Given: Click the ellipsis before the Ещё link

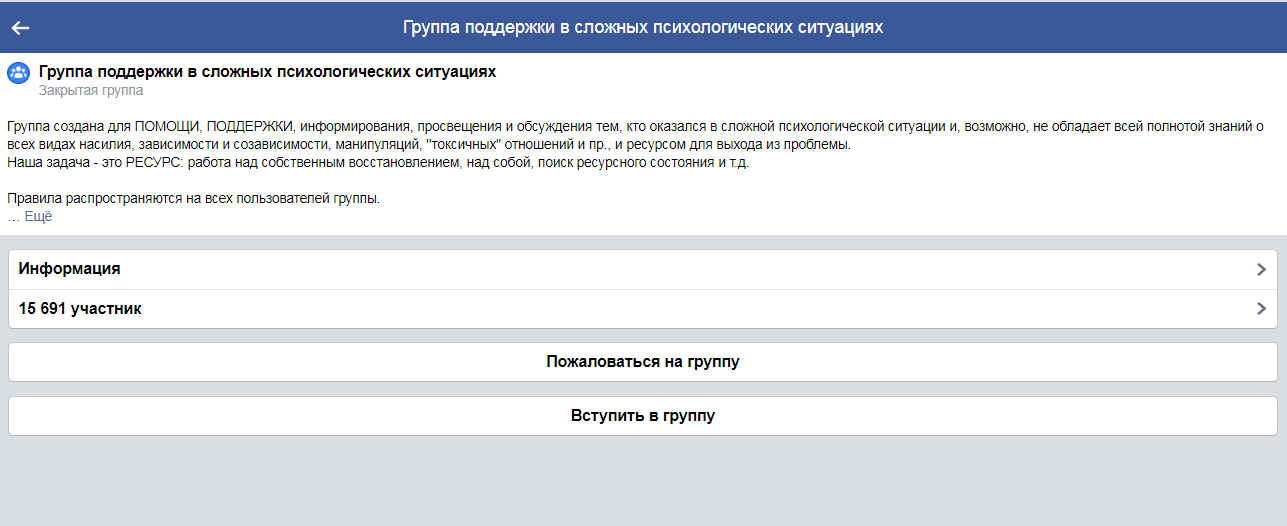Looking at the screenshot, I should pyautogui.click(x=13, y=216).
